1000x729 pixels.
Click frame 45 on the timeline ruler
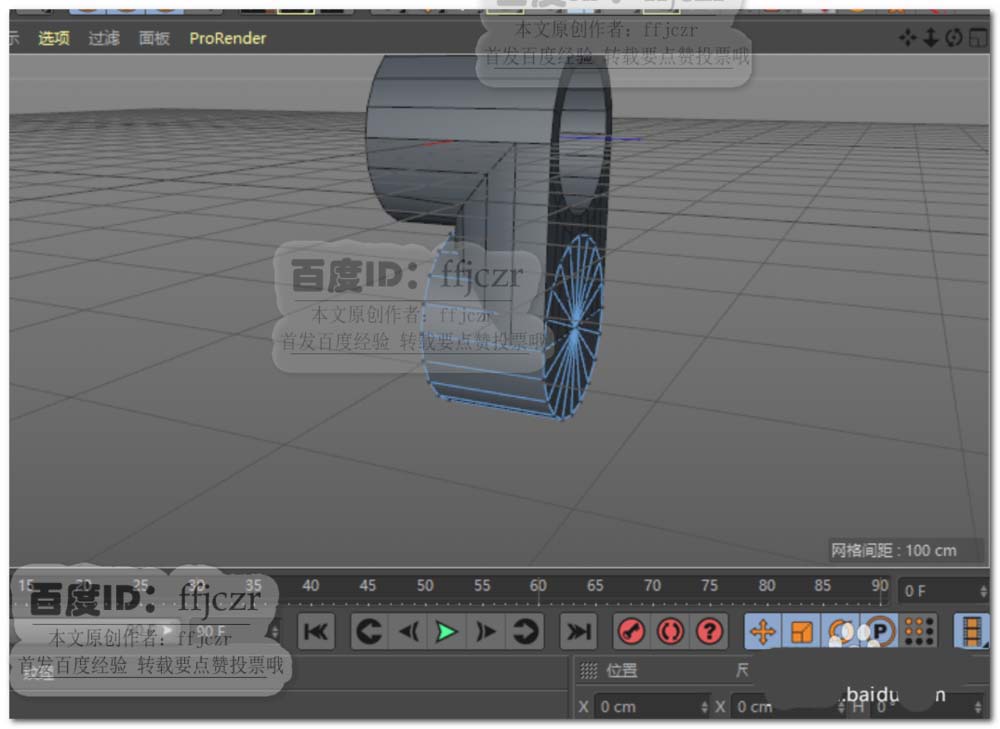(x=367, y=585)
